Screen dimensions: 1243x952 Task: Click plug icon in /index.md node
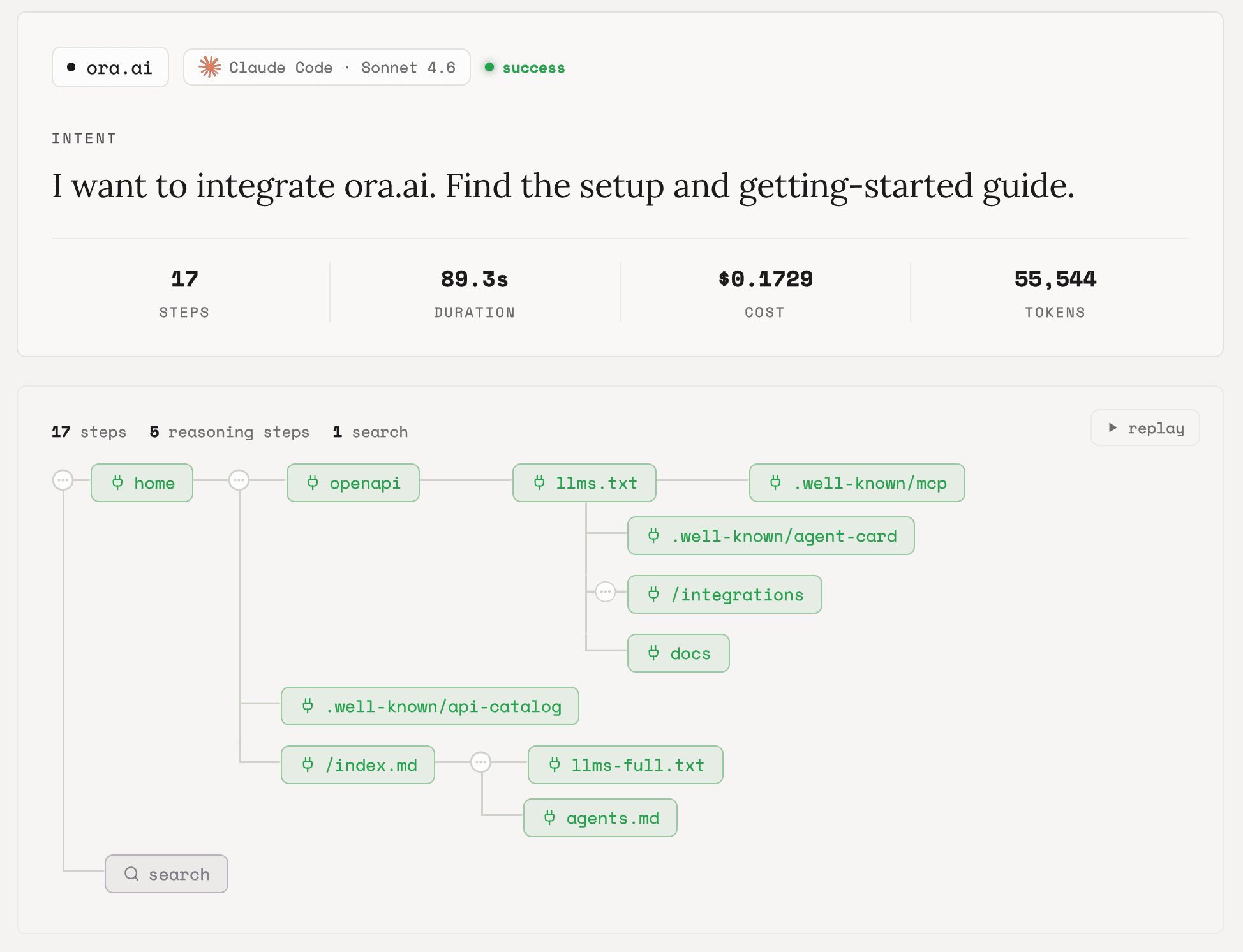308,764
